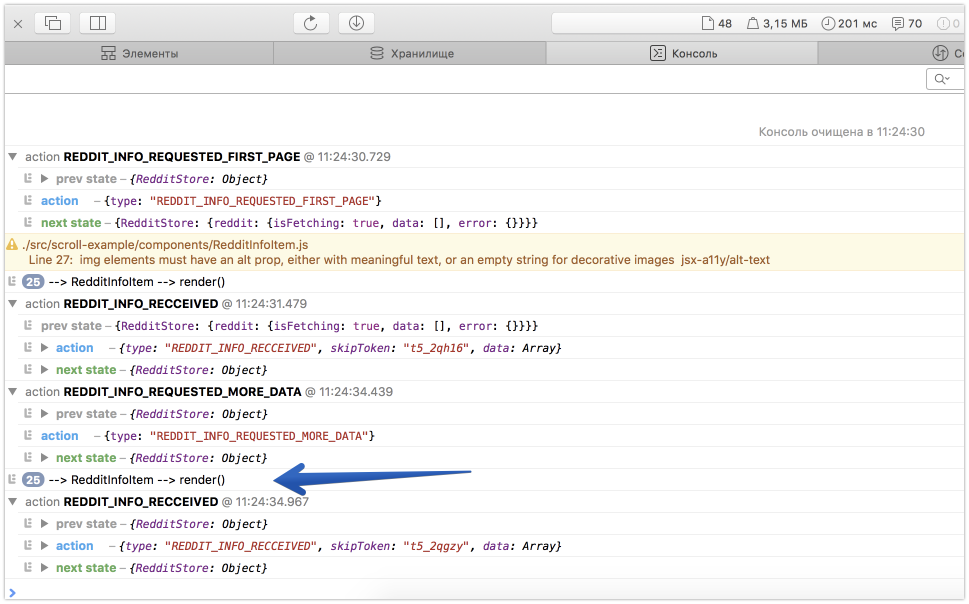Collapse the REDDIT_INFO_REQUESTED_FIRST_PAGE action group
Image resolution: width=969 pixels, height=604 pixels.
pos(12,157)
